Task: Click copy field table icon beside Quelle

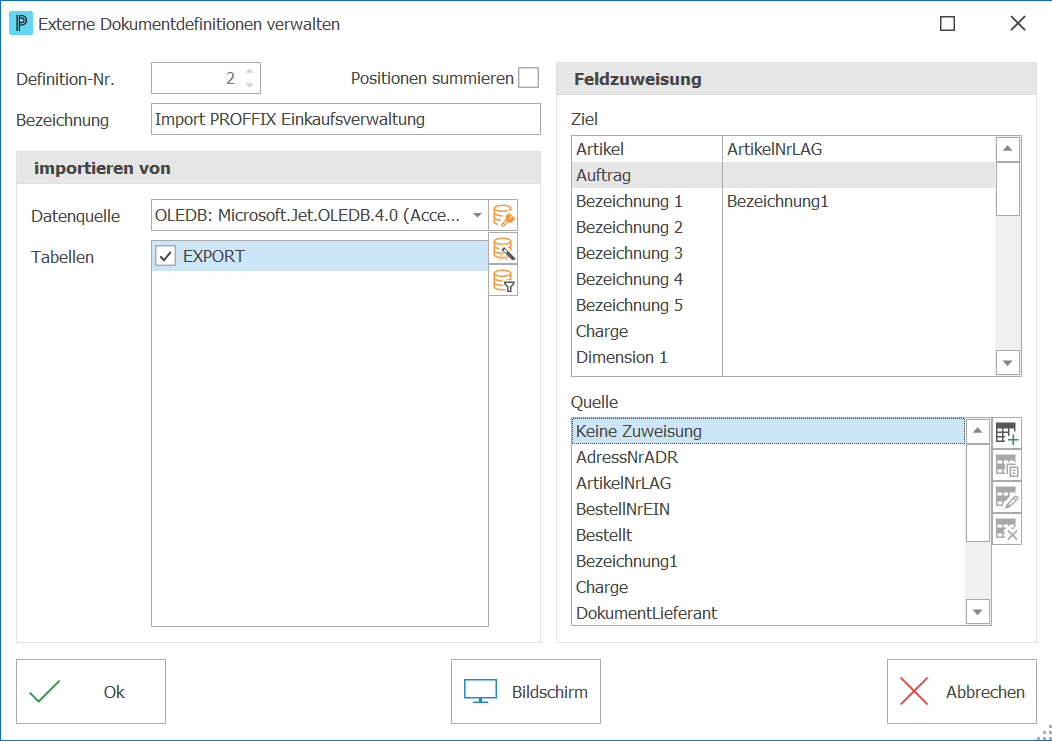Action: 1006,465
